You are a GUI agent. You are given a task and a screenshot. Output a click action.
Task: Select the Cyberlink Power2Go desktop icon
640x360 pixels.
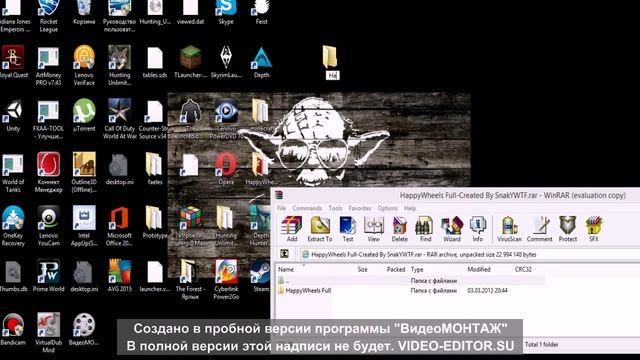click(226, 279)
